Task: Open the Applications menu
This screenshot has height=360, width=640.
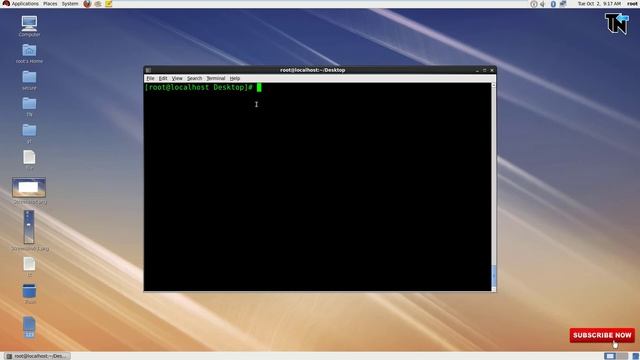Action: pyautogui.click(x=25, y=4)
